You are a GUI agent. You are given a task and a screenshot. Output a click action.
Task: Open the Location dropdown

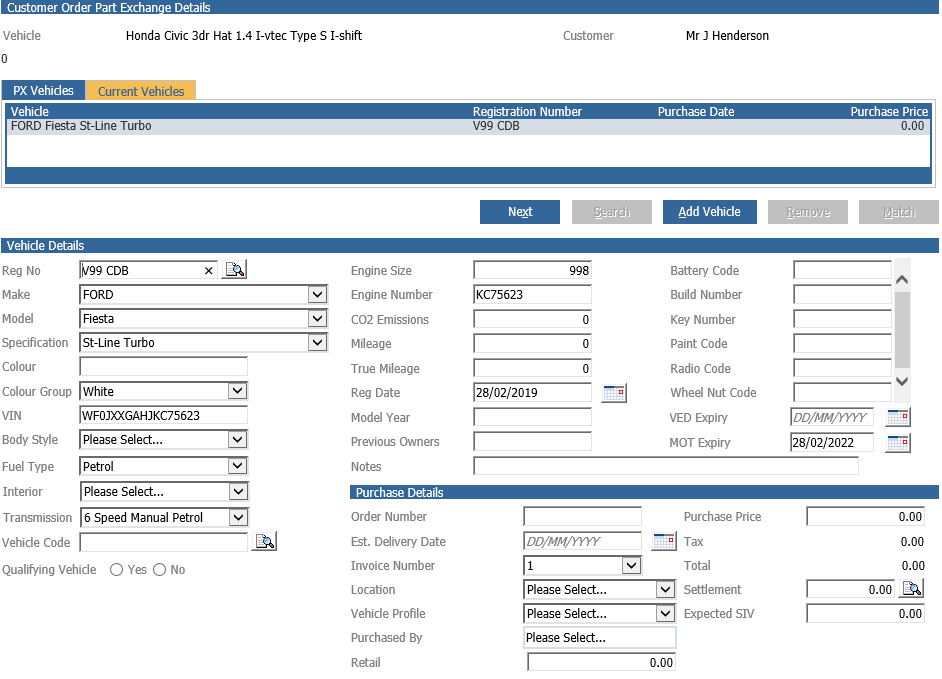[665, 589]
